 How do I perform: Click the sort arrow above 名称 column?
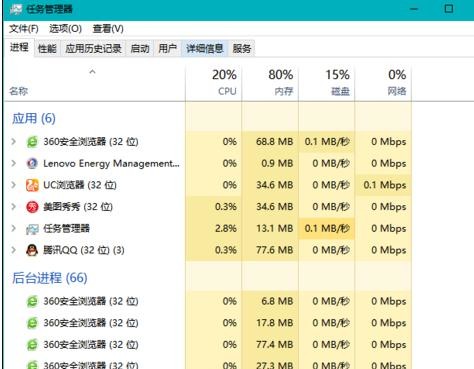pos(92,72)
